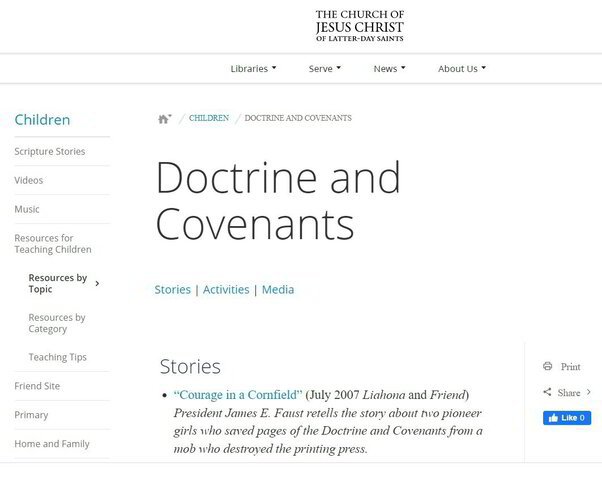The height and width of the screenshot is (480, 602).
Task: Select Resources by Category sidebar item
Action: pyautogui.click(x=57, y=323)
